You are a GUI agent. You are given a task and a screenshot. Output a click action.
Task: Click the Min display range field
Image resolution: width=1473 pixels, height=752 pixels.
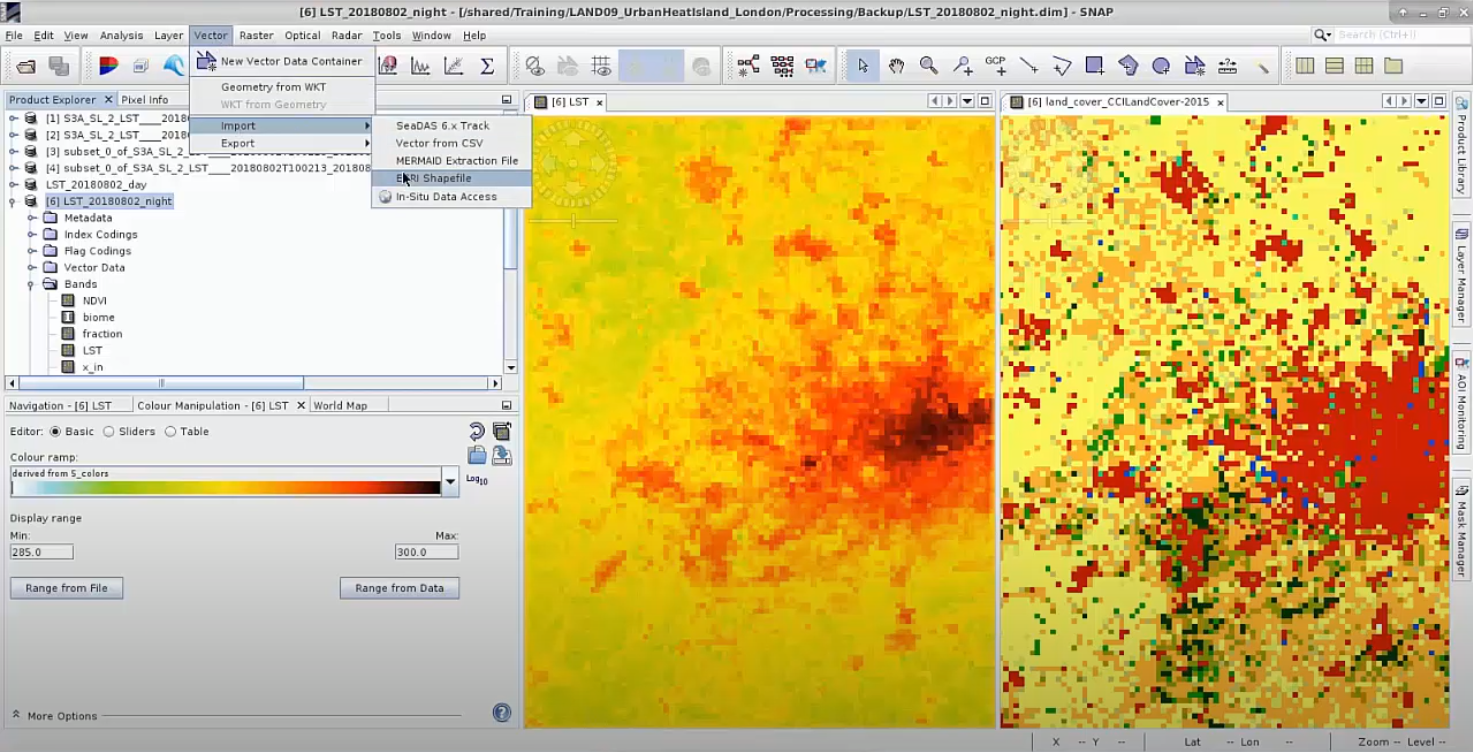(41, 552)
